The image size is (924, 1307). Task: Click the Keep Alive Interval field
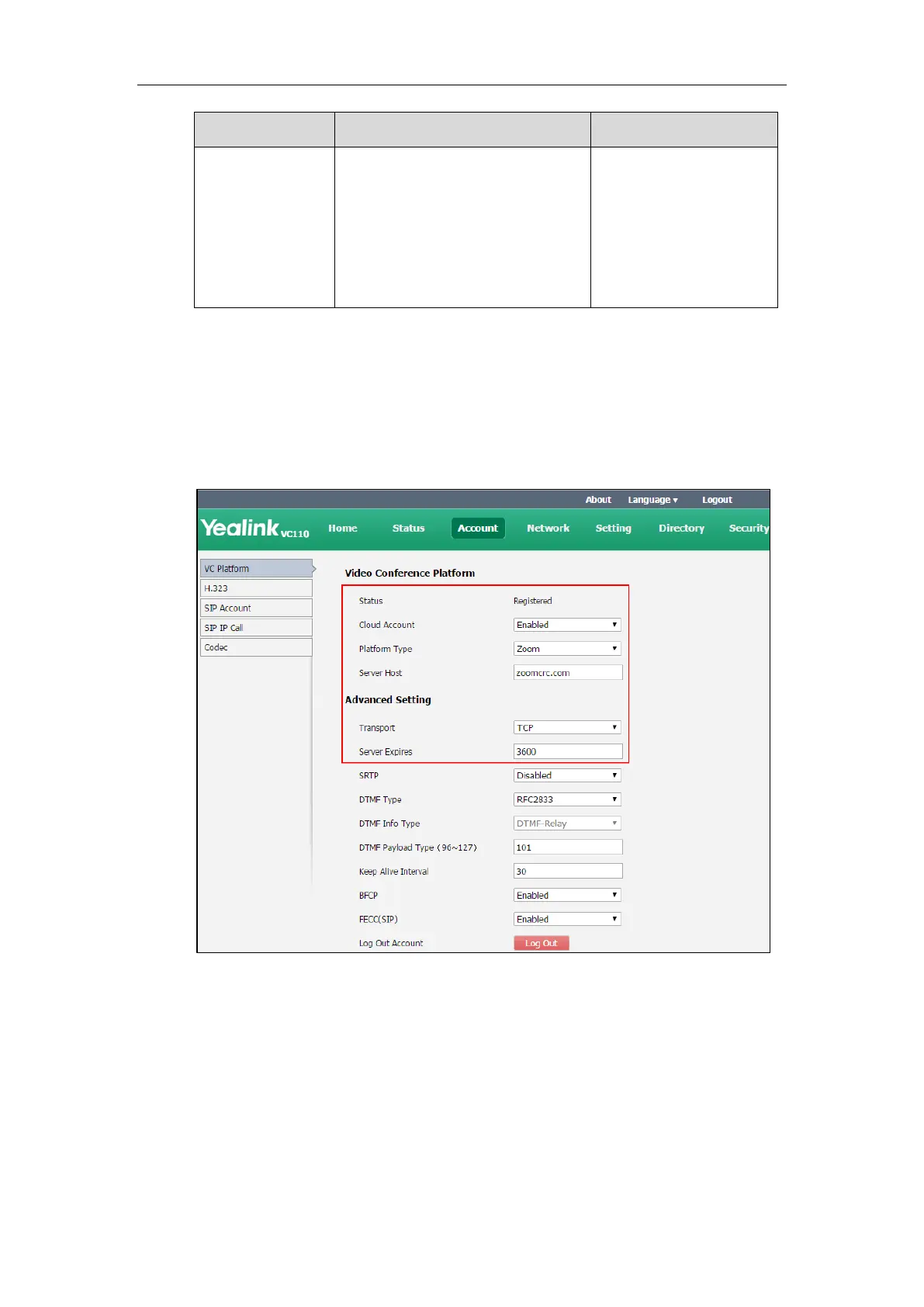click(x=568, y=872)
